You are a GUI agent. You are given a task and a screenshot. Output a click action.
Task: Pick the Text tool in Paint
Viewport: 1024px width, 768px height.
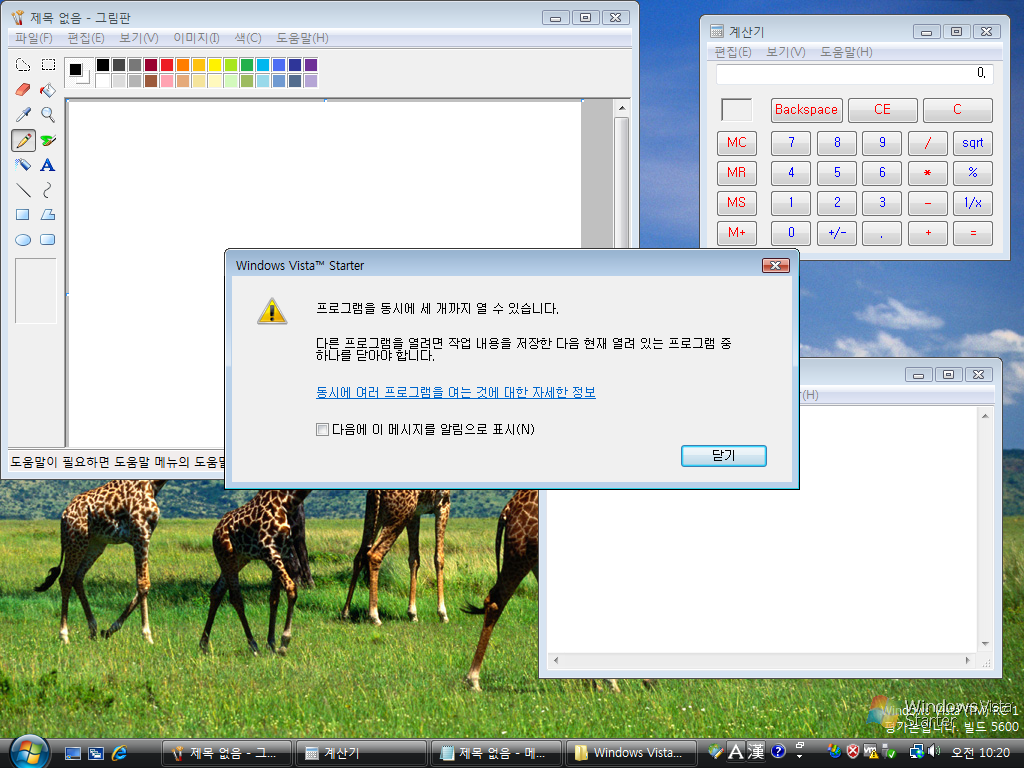click(48, 165)
